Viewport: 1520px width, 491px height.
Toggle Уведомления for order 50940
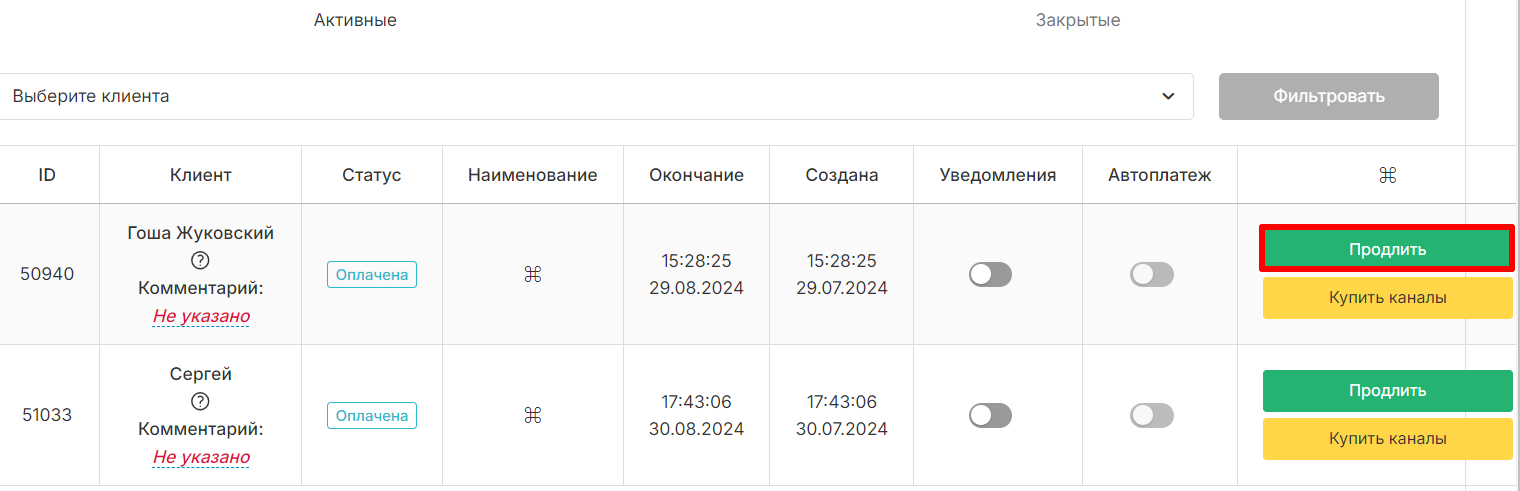[x=990, y=274]
